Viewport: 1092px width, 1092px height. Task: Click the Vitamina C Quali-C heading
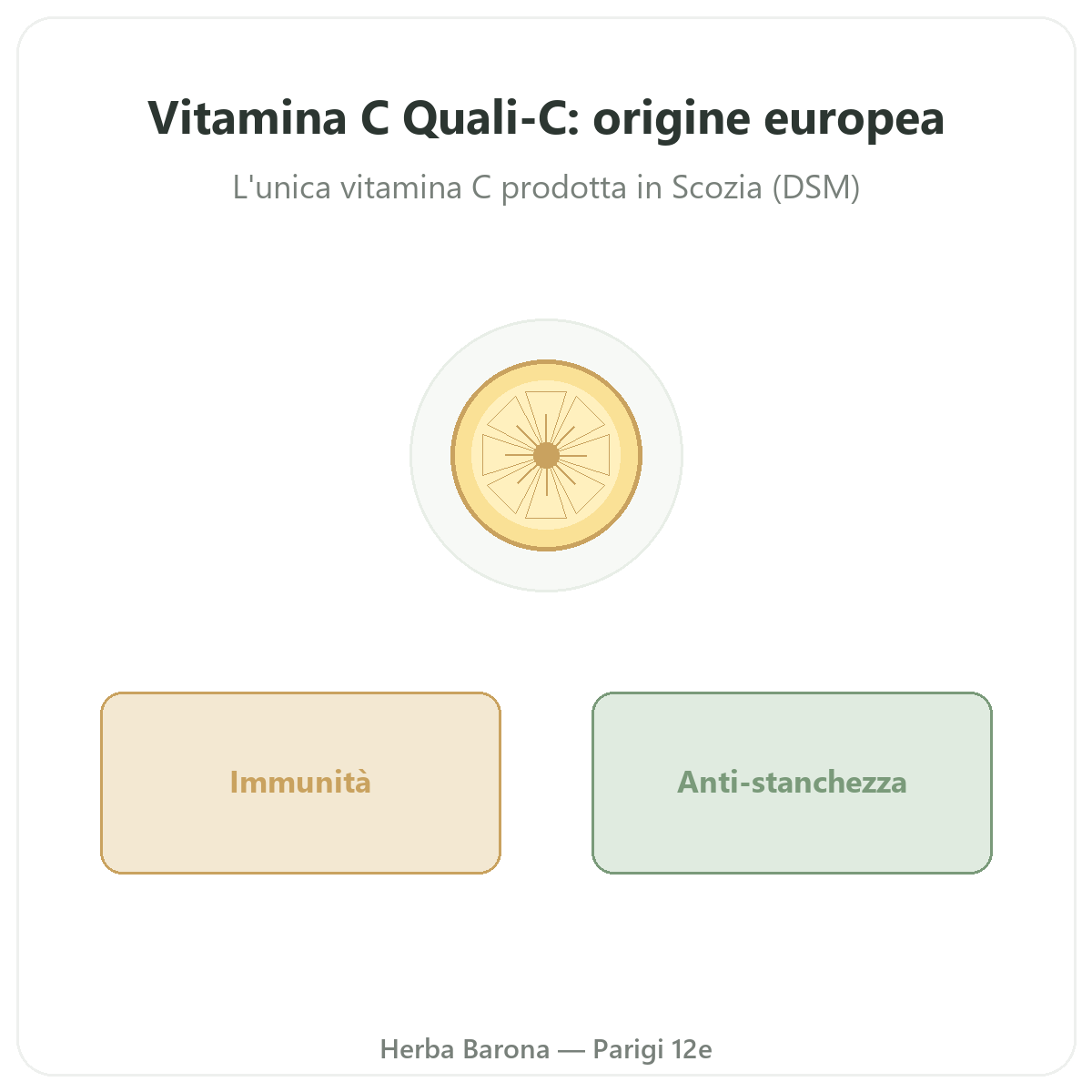tap(546, 118)
